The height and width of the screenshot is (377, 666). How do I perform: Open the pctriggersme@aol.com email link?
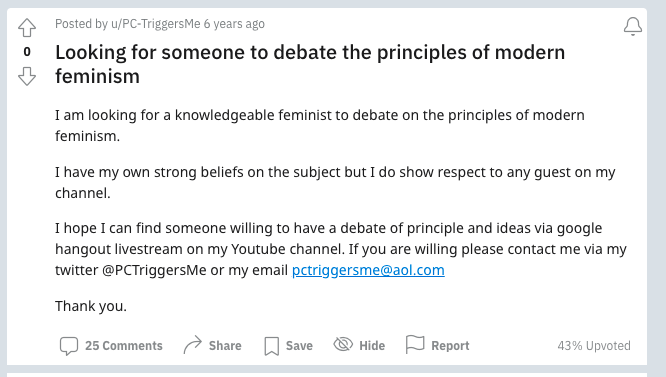(368, 270)
